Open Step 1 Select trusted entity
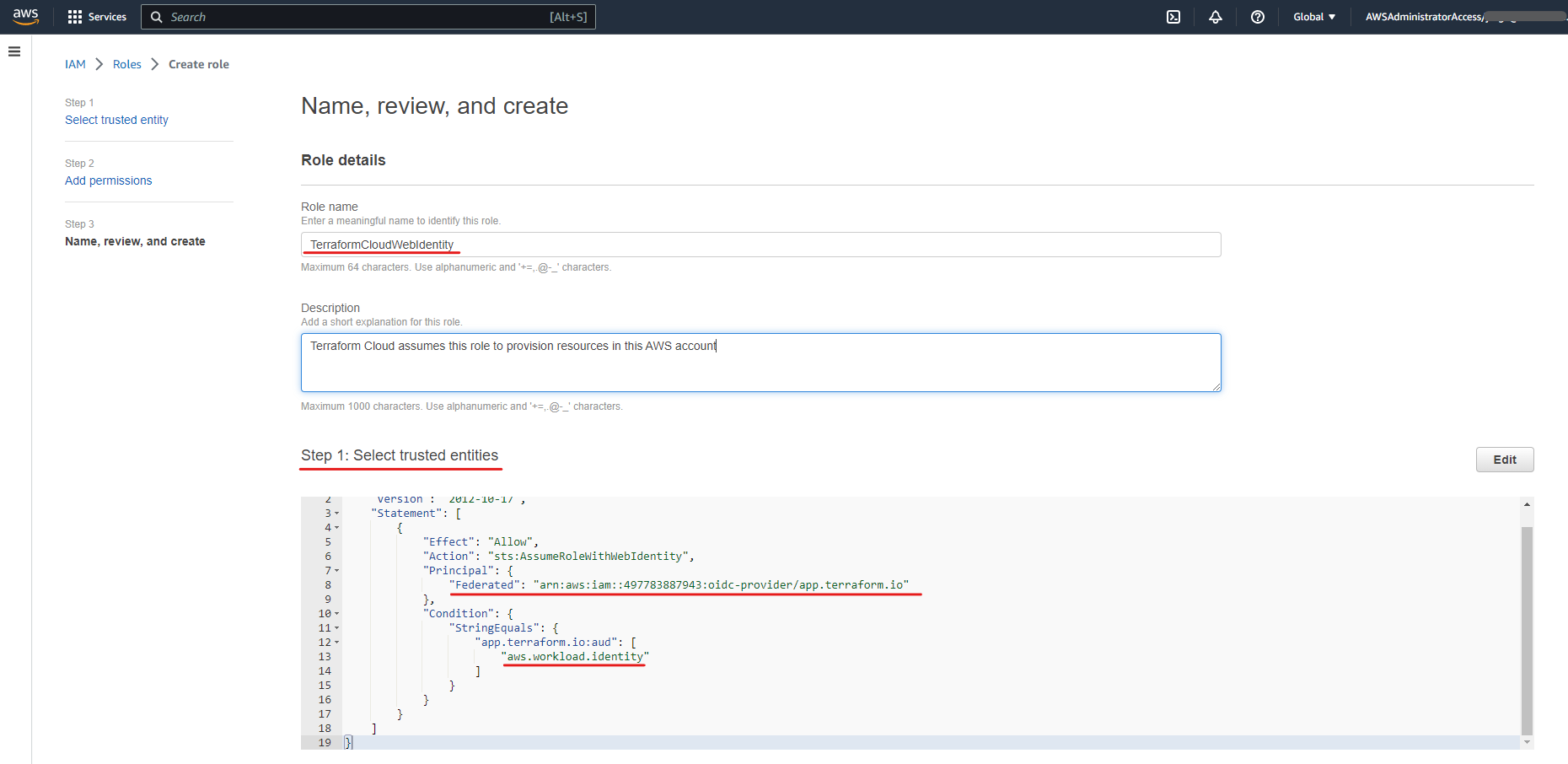 tap(116, 120)
